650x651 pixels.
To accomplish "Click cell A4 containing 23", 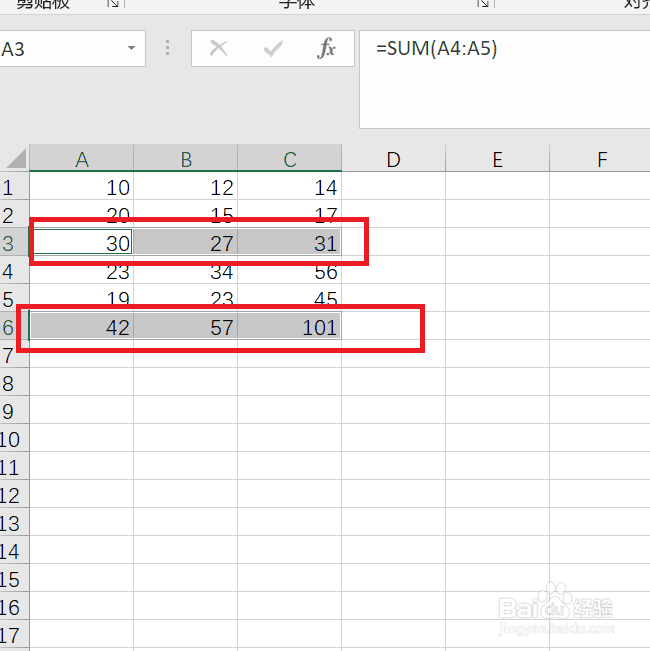I will tap(82, 270).
